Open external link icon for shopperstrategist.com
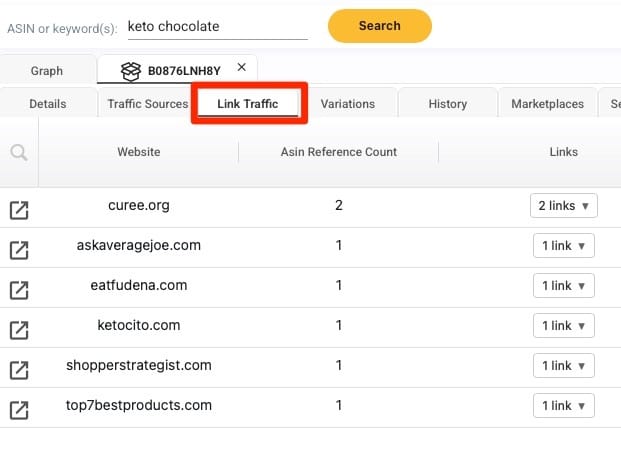This screenshot has height=452, width=621. pos(19,369)
